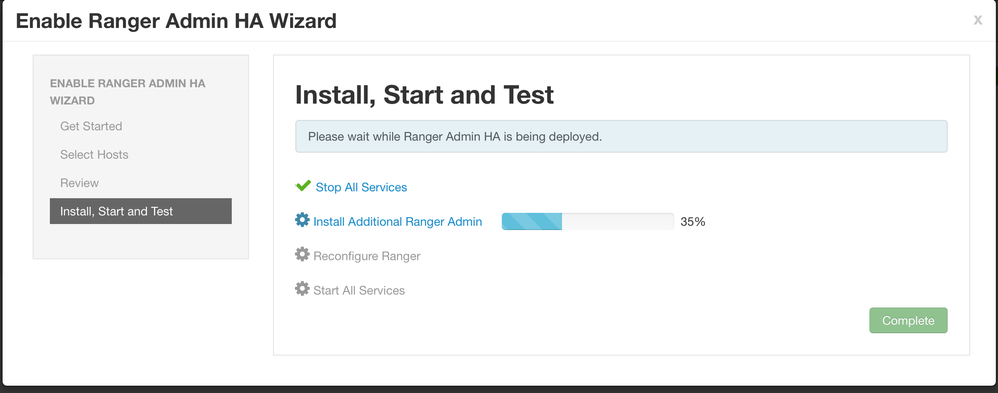Click the Start All Services step label
The image size is (998, 393).
click(x=359, y=290)
